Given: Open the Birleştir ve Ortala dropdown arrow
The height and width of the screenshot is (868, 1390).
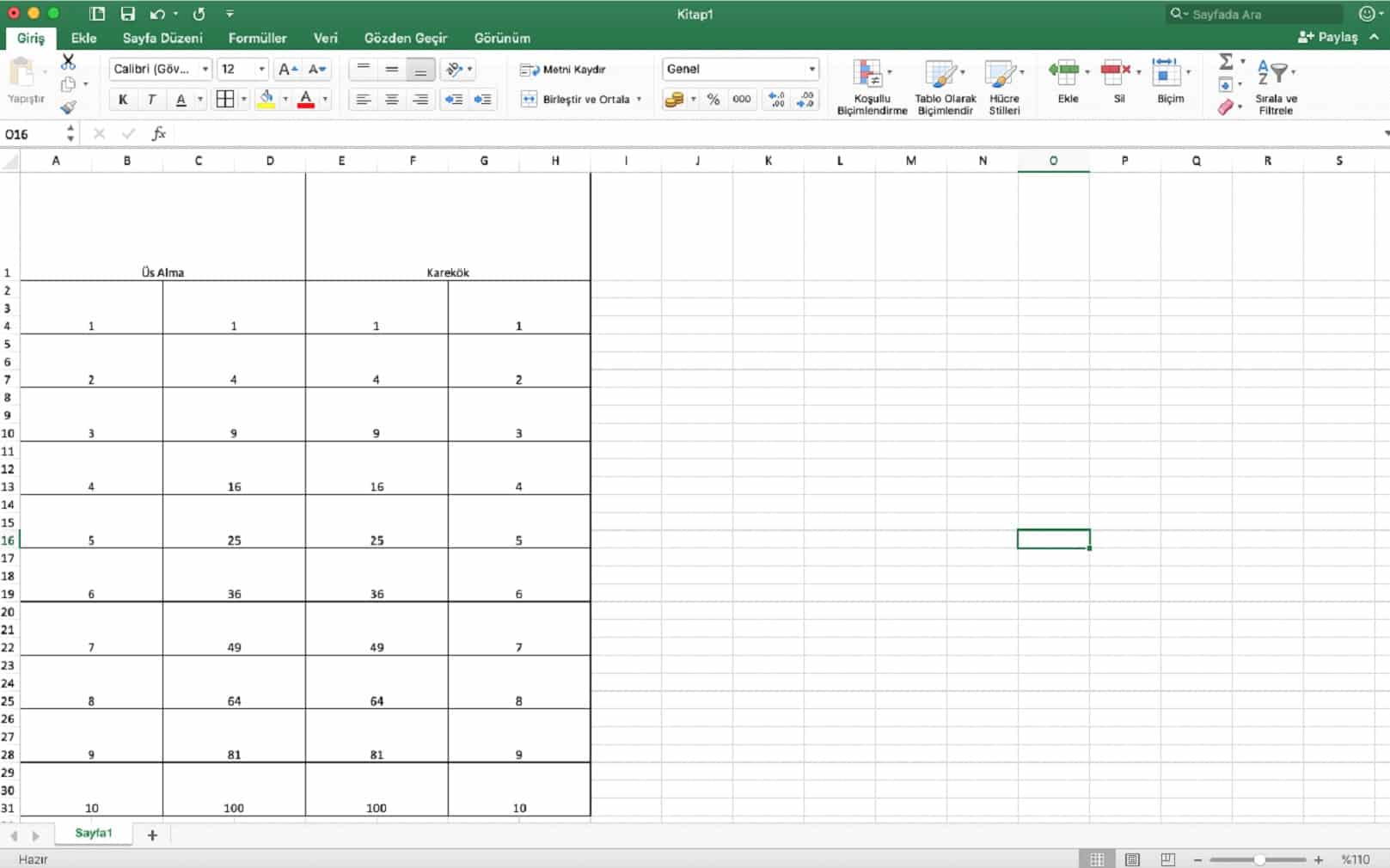Looking at the screenshot, I should click(x=639, y=100).
